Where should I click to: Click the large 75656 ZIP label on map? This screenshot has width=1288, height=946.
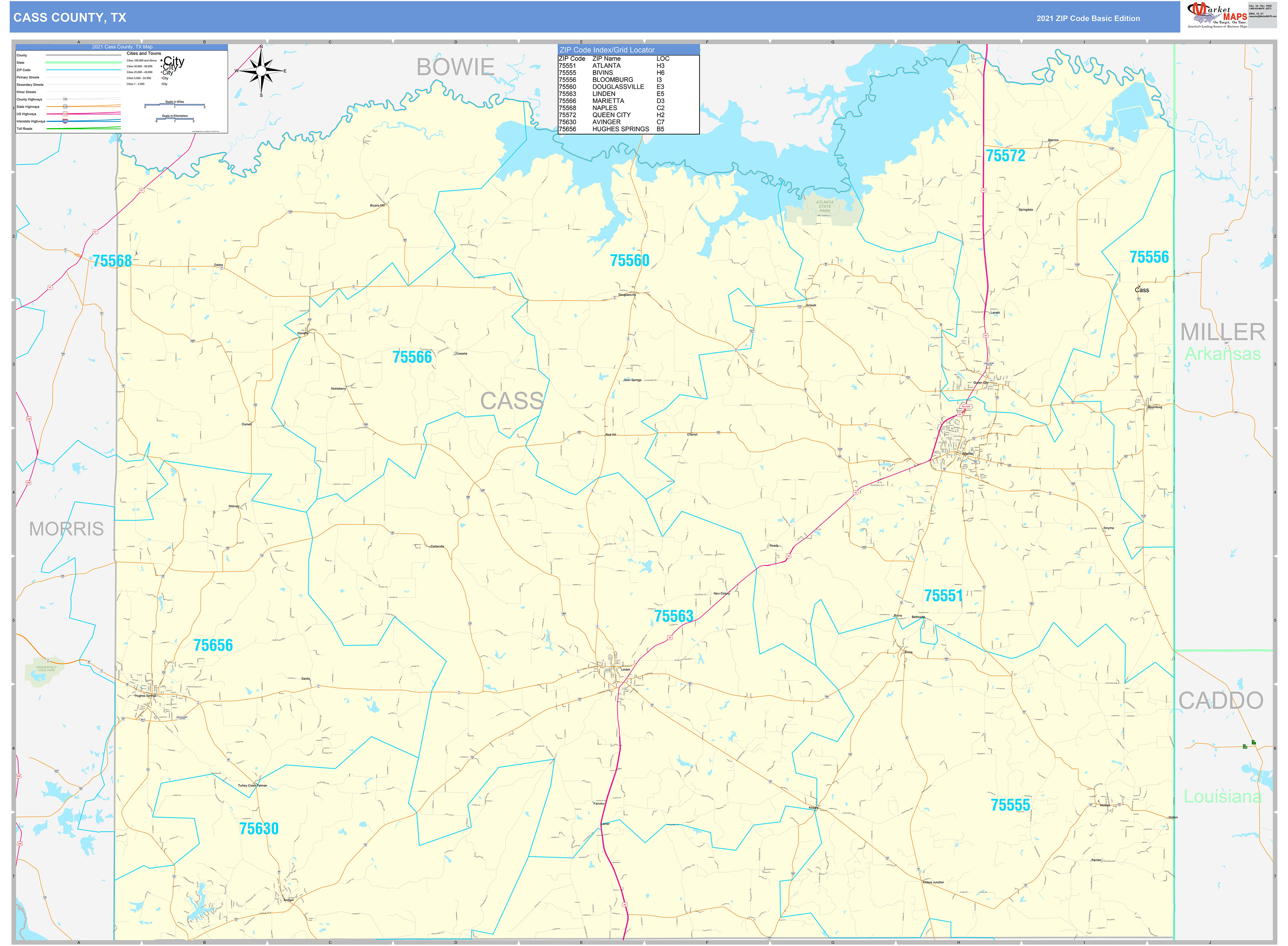(x=213, y=645)
